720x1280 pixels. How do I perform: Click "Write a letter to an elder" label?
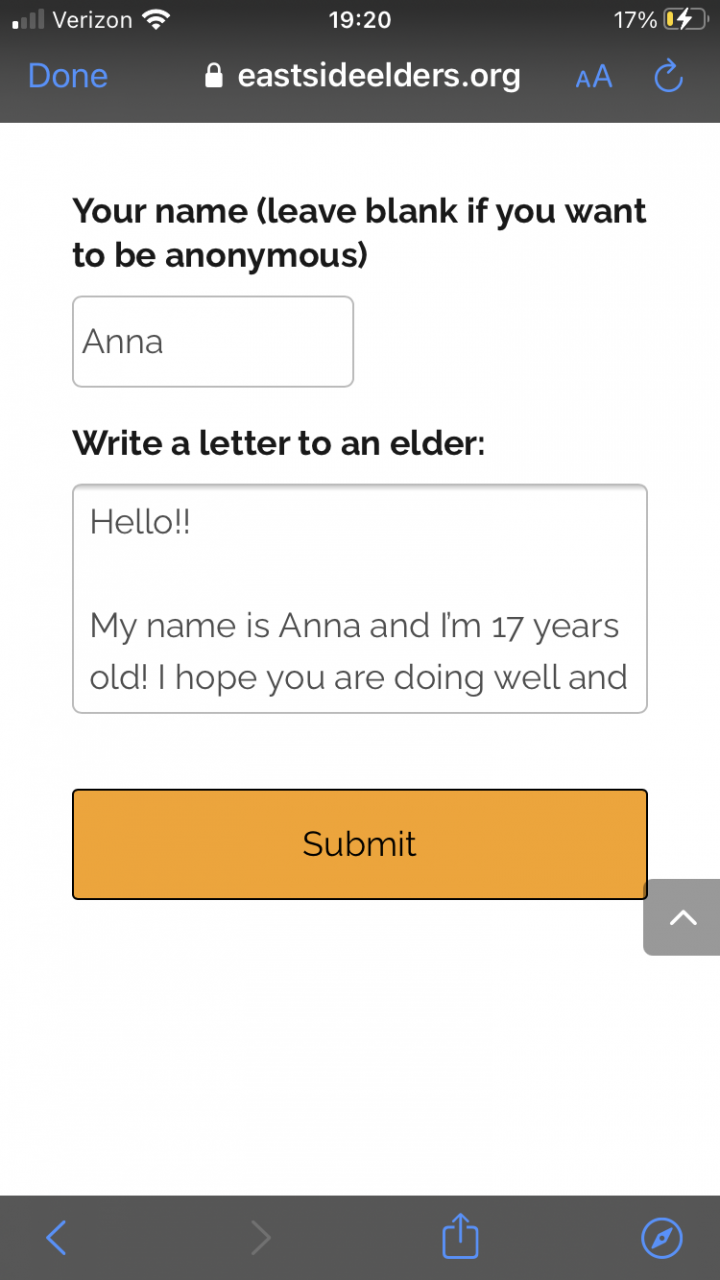(x=278, y=442)
